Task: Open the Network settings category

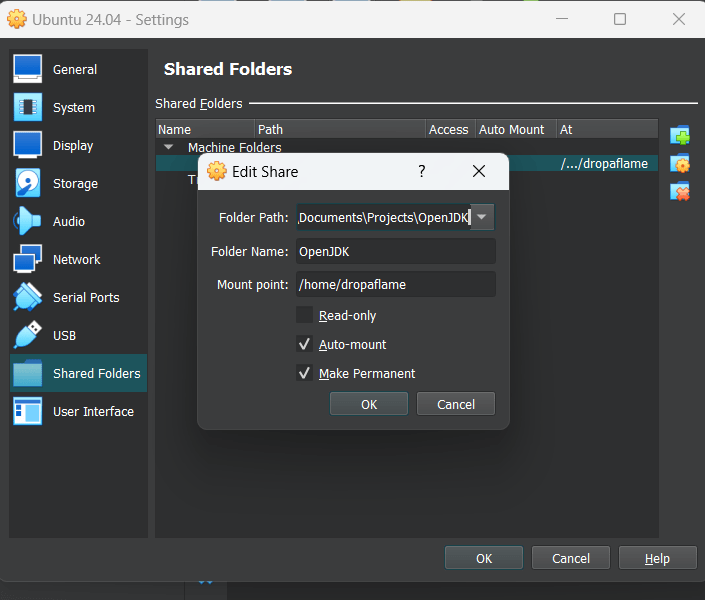Action: 78,260
